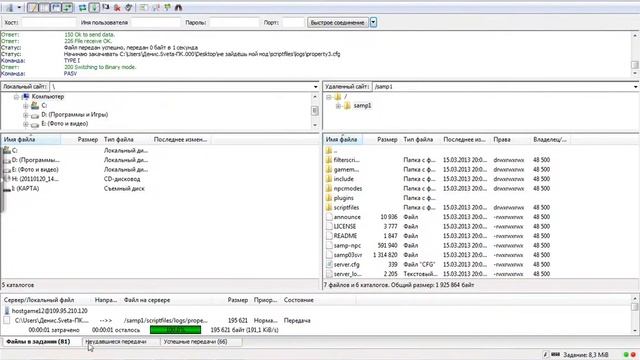Expand the C: drive tree node

click(x=26, y=106)
